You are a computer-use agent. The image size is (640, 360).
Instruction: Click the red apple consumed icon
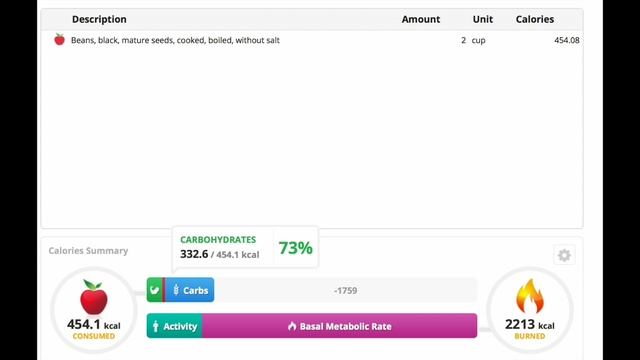94,297
